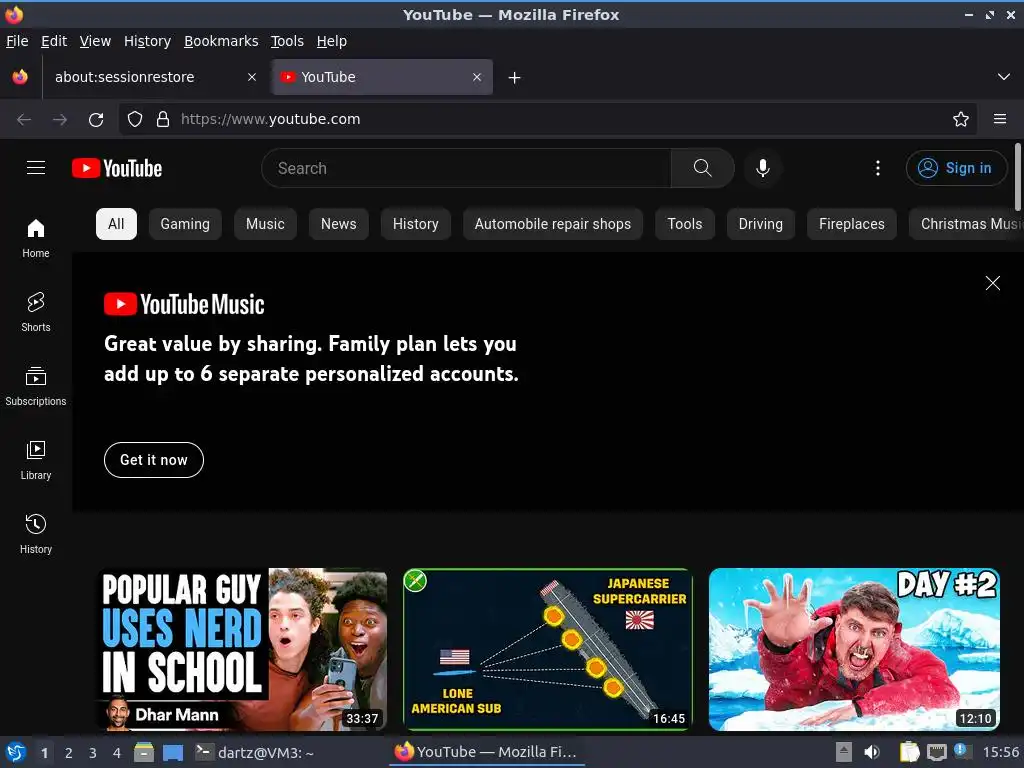The width and height of the screenshot is (1024, 768).
Task: Go to Home in sidebar
Action: [x=36, y=238]
